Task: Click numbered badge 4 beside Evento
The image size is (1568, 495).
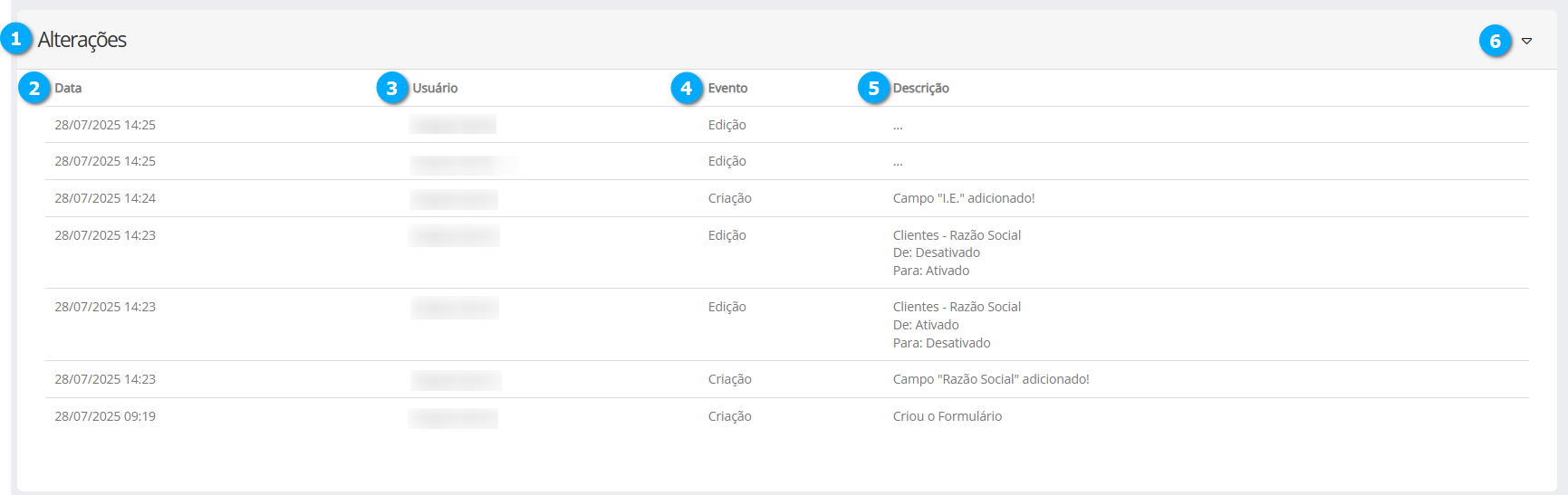Action: [x=687, y=88]
